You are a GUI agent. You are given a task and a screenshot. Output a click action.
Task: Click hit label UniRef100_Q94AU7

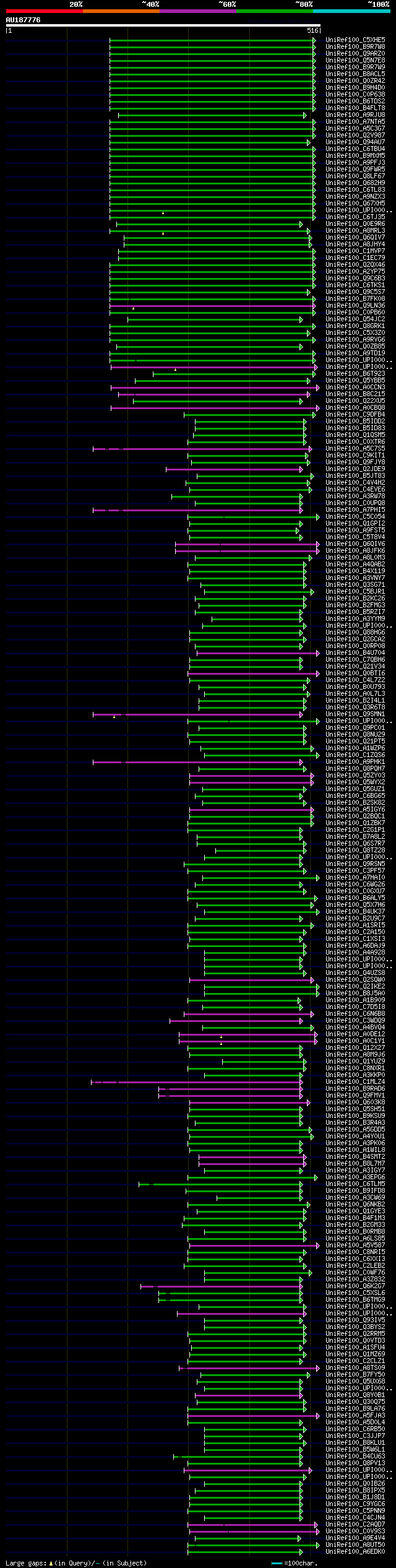[355, 142]
